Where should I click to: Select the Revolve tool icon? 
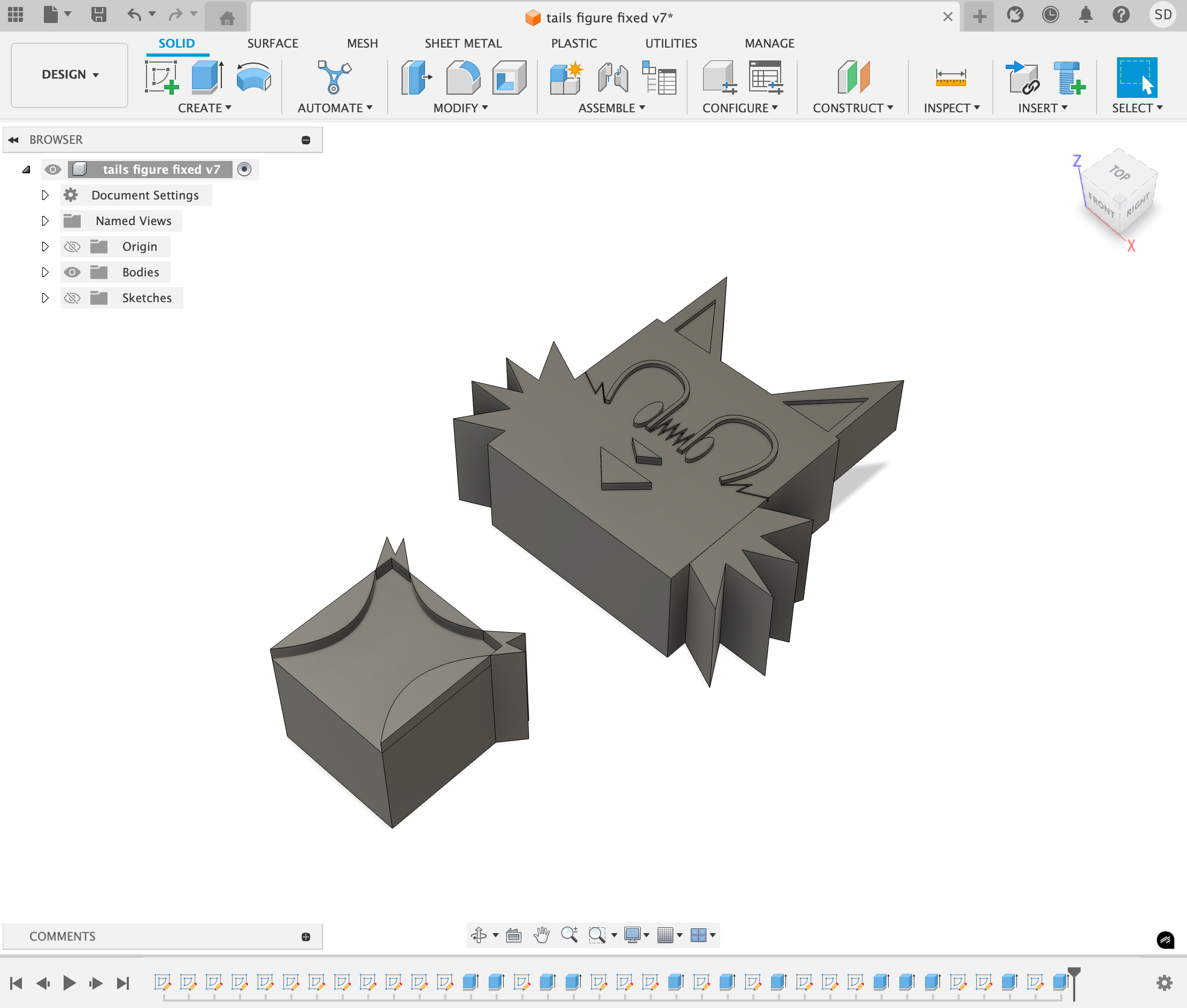click(x=253, y=78)
